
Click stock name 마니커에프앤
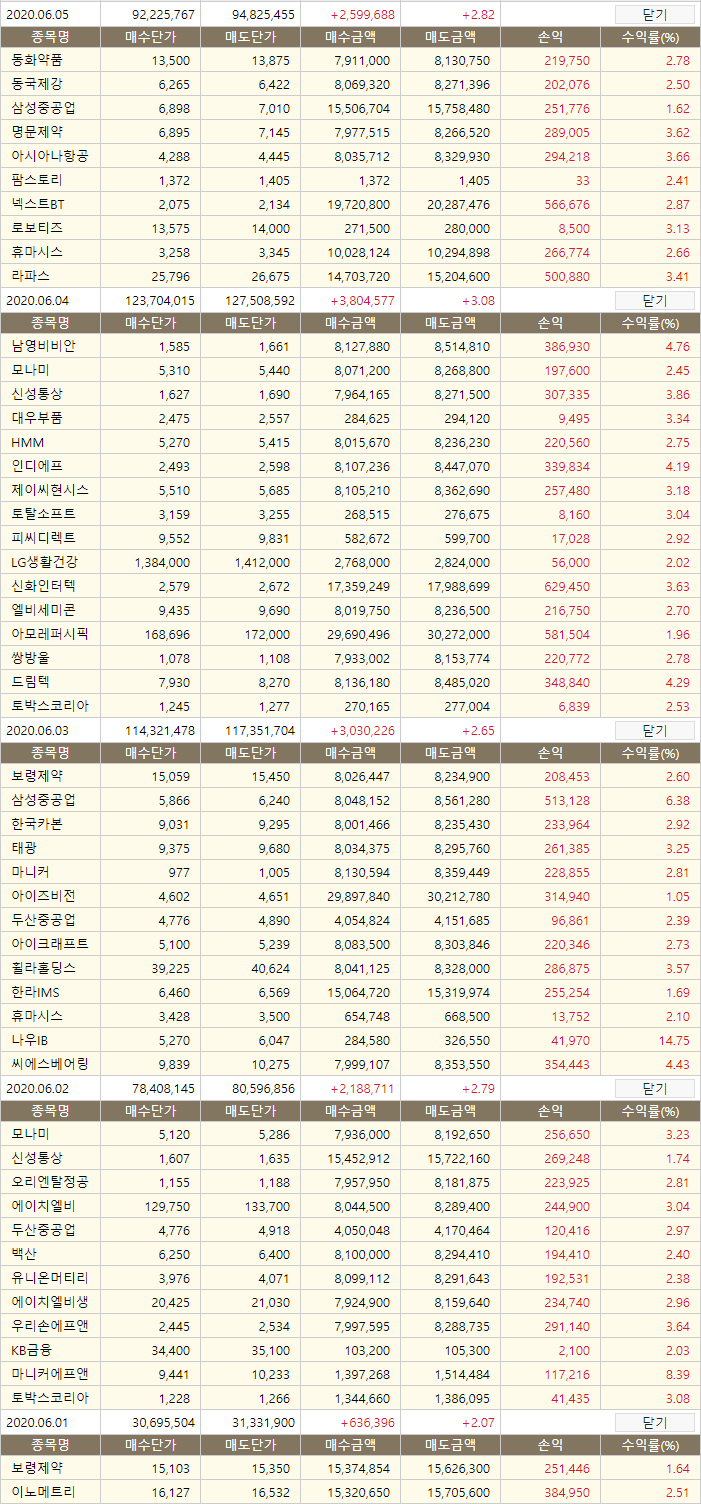pos(50,1374)
